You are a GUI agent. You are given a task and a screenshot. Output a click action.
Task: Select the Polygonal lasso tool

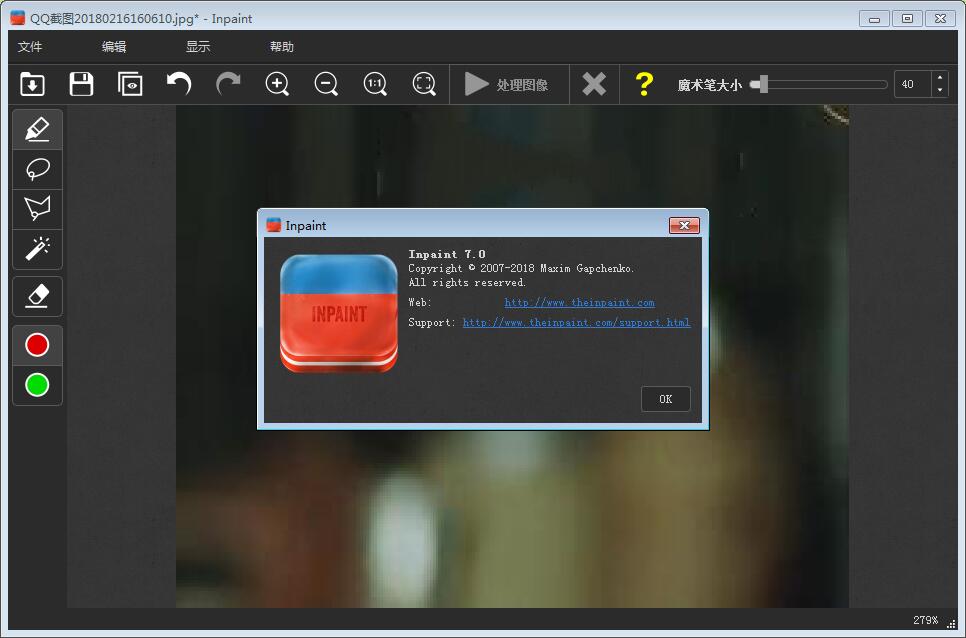(37, 209)
